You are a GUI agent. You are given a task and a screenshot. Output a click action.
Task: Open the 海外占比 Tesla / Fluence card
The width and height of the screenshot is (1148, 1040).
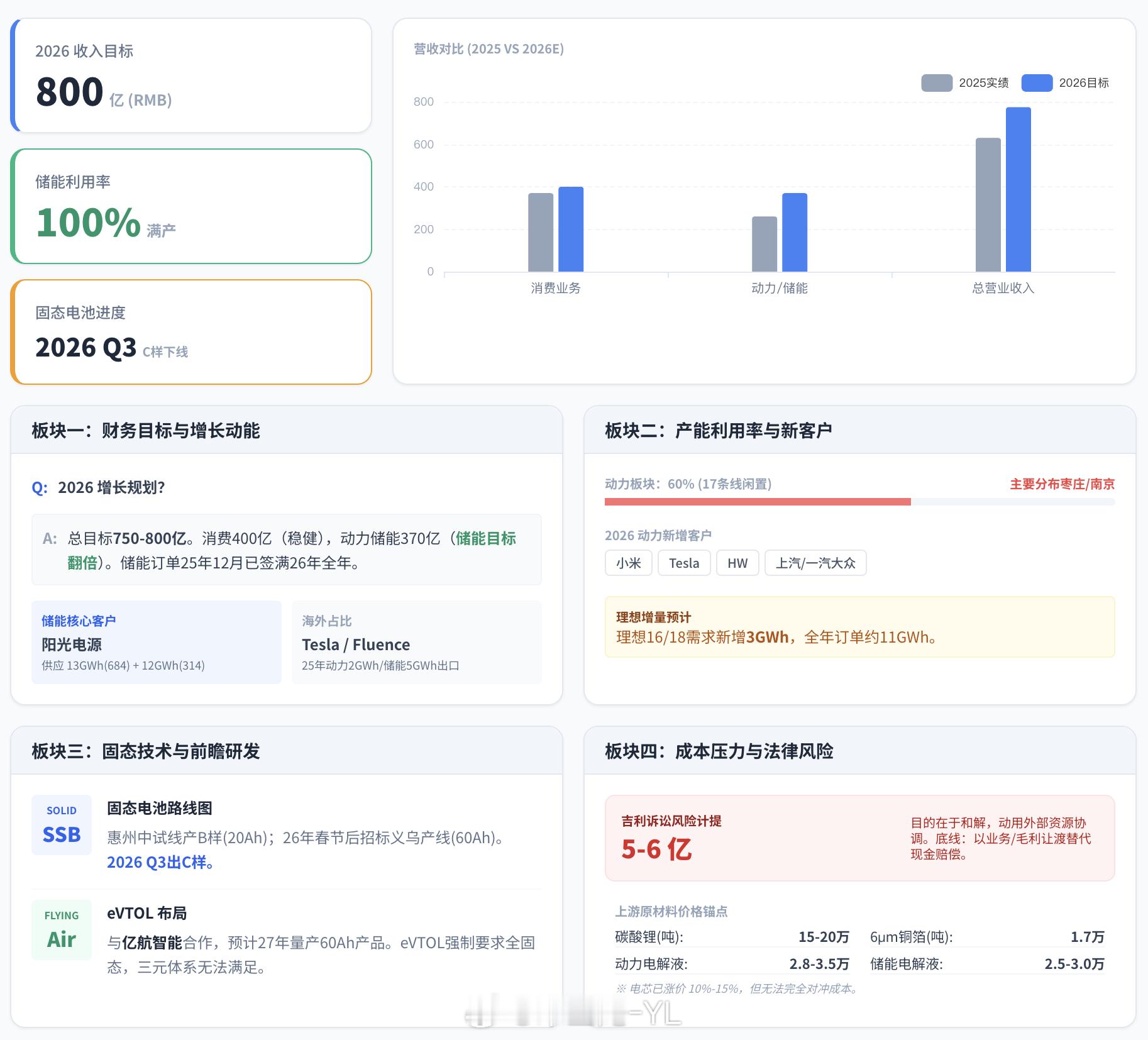[x=417, y=642]
